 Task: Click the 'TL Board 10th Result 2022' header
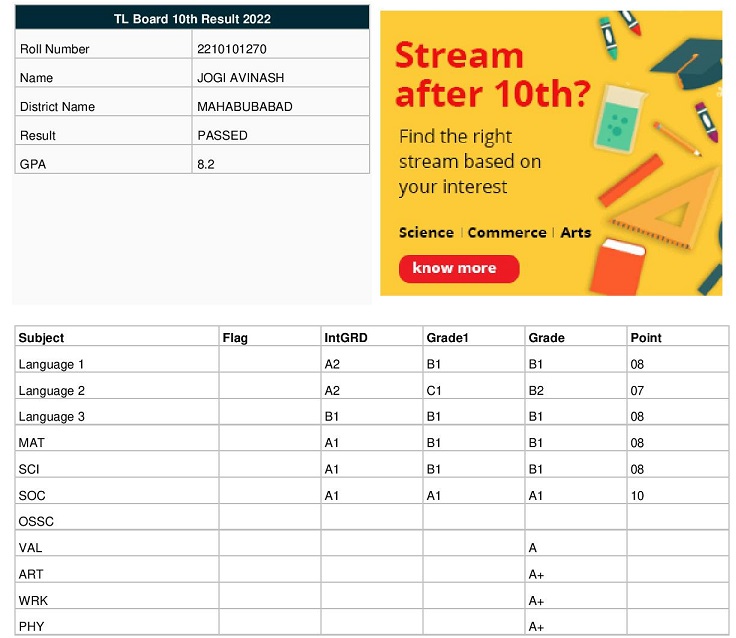click(192, 19)
